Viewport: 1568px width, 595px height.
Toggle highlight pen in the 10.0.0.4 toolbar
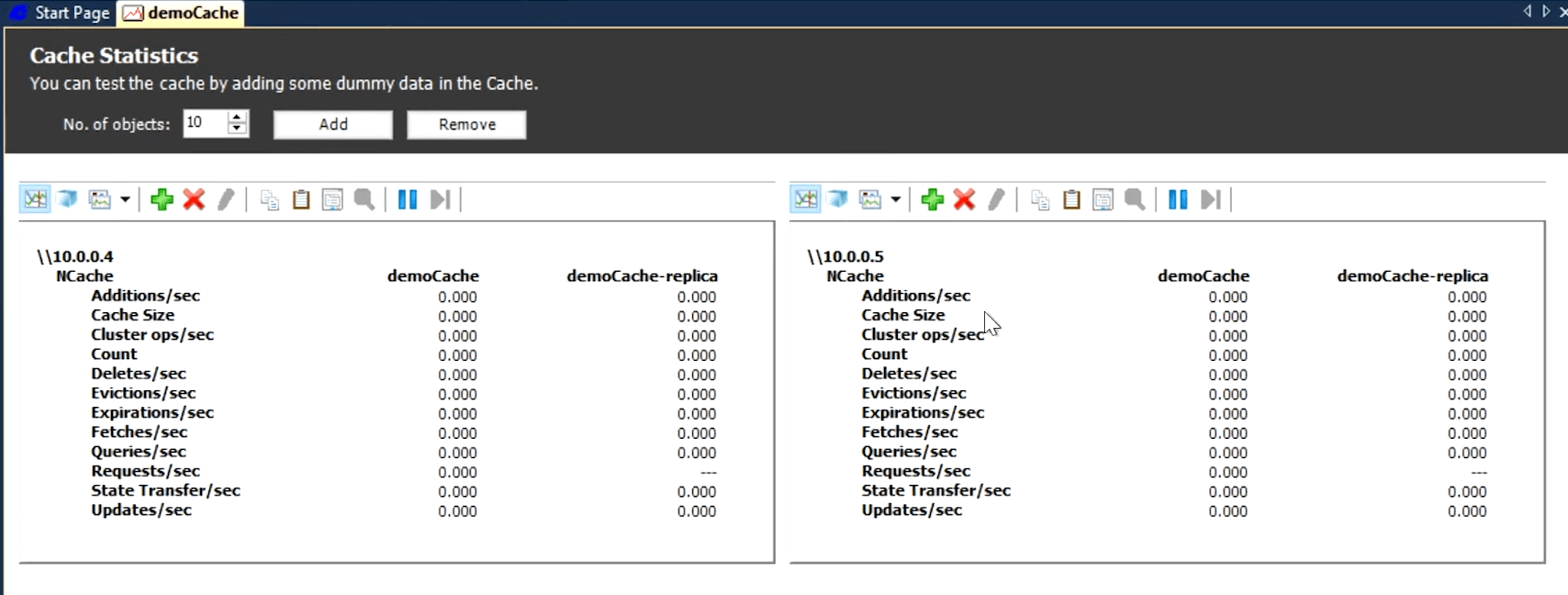click(x=226, y=199)
